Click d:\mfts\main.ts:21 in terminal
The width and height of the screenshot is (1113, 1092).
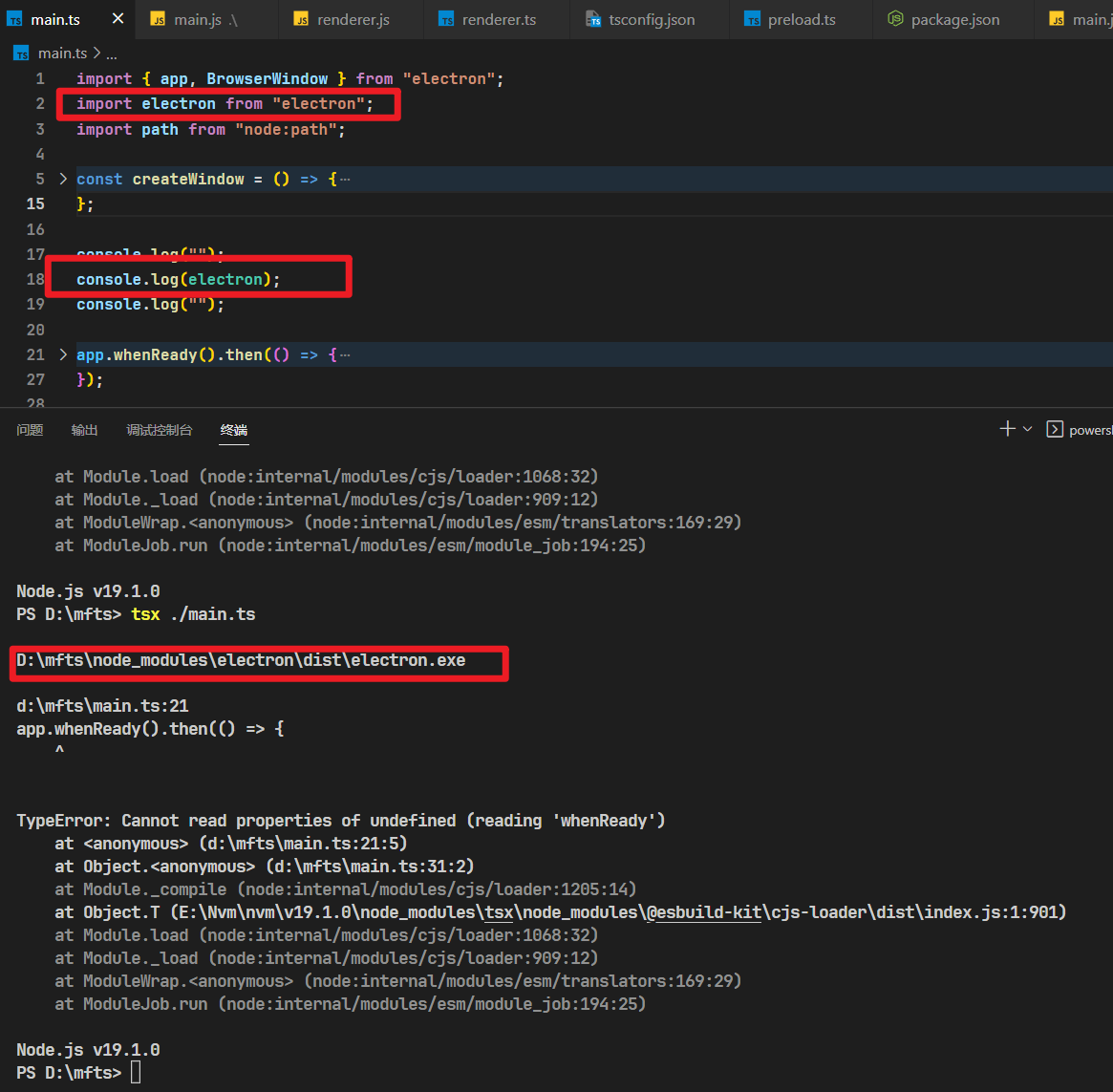[102, 706]
